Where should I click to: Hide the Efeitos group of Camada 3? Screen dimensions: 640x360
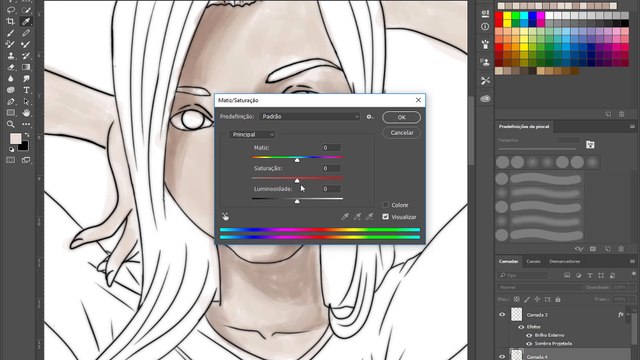click(x=521, y=327)
